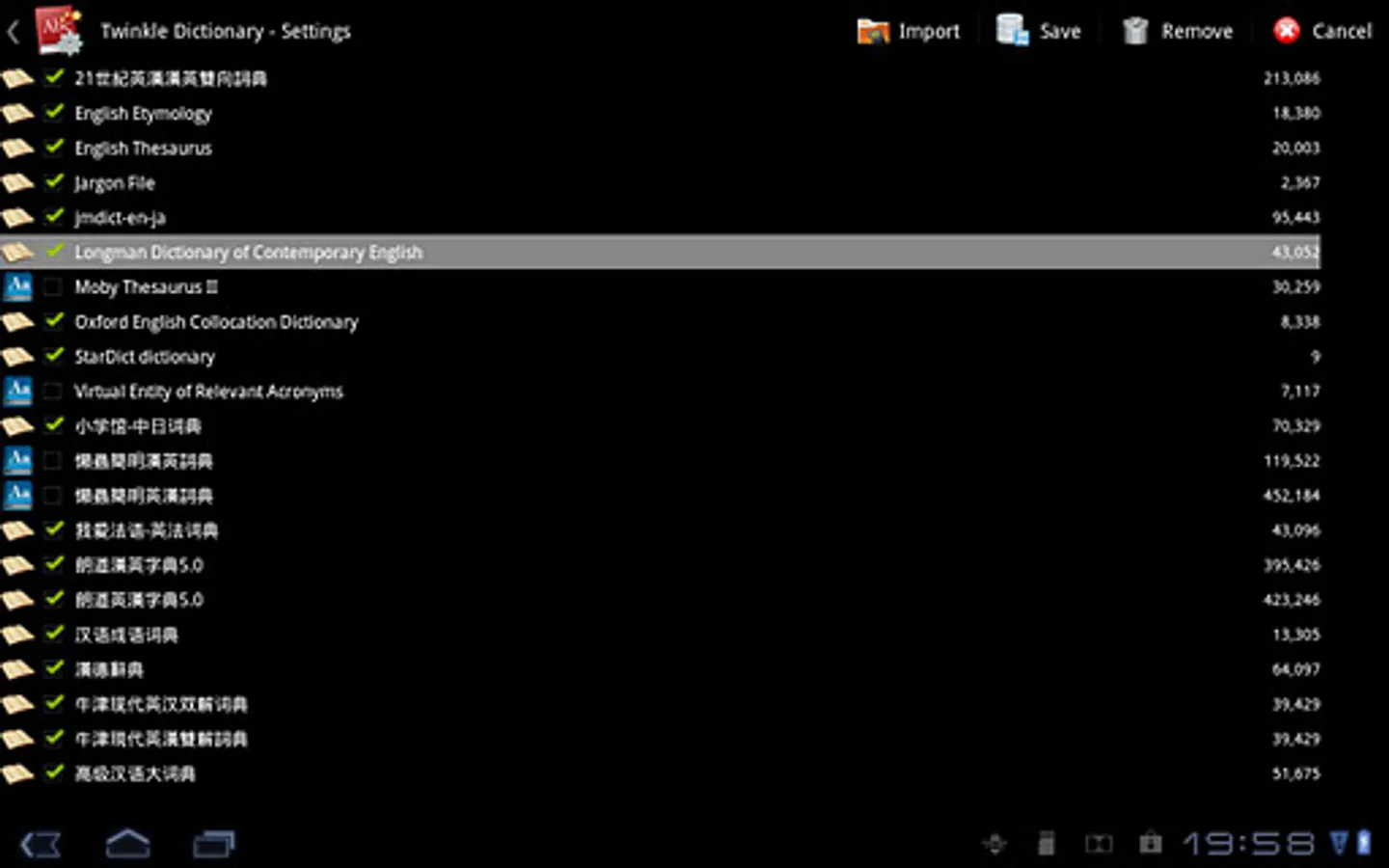Enable Virtual Entity of Relevant Acronyms checkbox

tap(53, 391)
